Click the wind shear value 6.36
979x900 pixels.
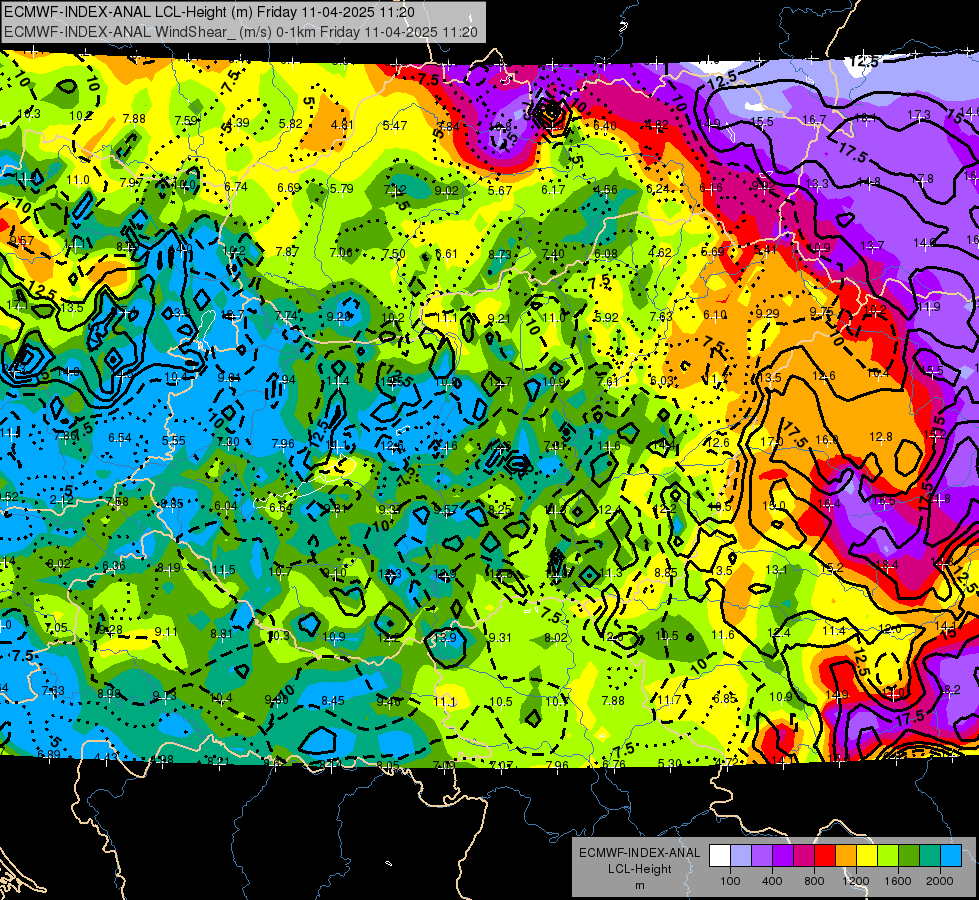click(114, 566)
